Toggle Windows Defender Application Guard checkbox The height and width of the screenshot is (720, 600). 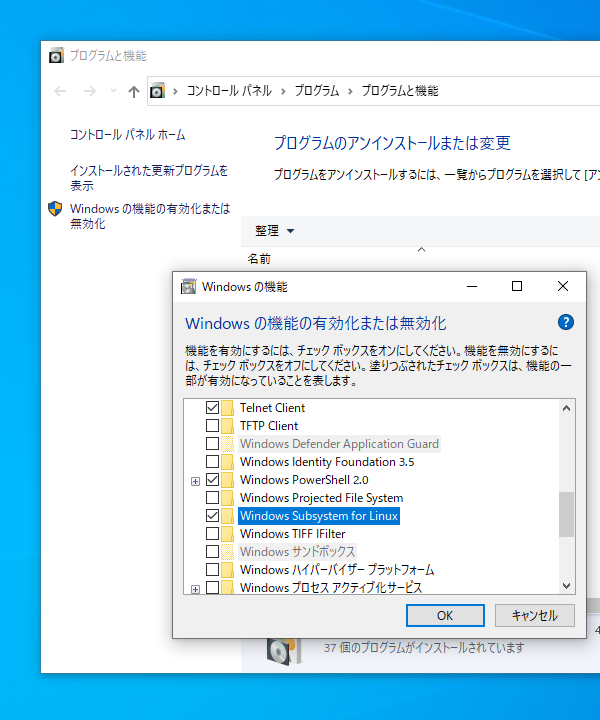pos(212,444)
